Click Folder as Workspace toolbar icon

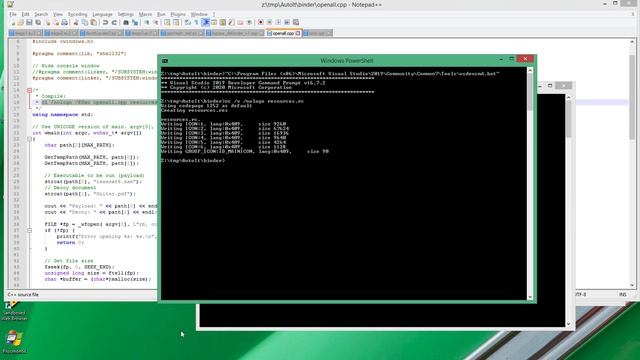point(240,22)
